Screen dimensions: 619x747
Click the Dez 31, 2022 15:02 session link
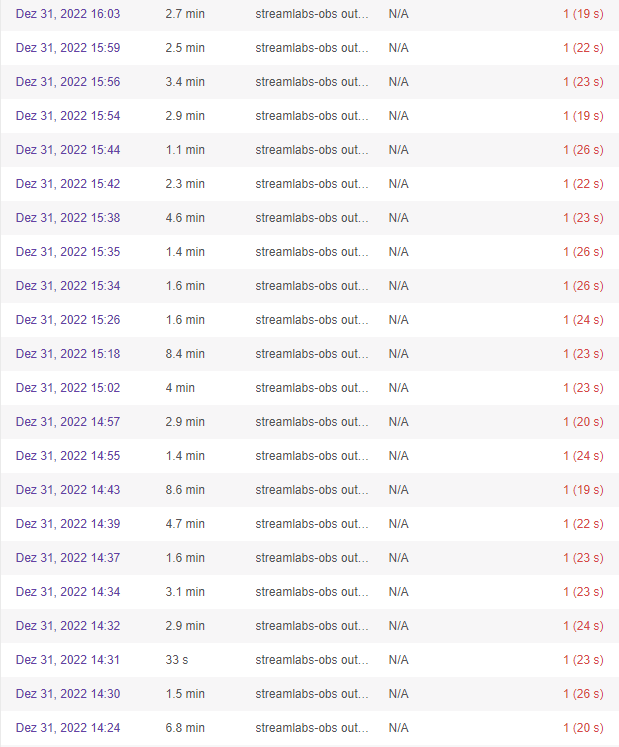pos(68,388)
